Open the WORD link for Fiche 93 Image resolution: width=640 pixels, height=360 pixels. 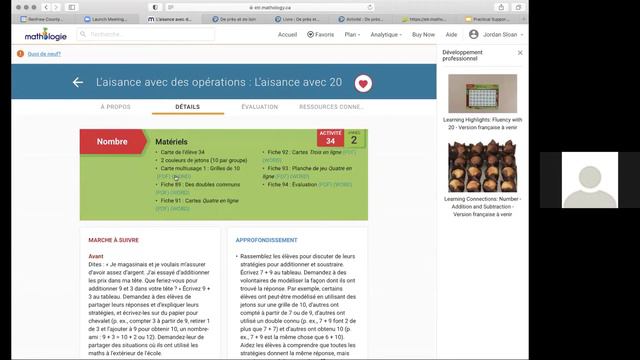[x=300, y=176]
